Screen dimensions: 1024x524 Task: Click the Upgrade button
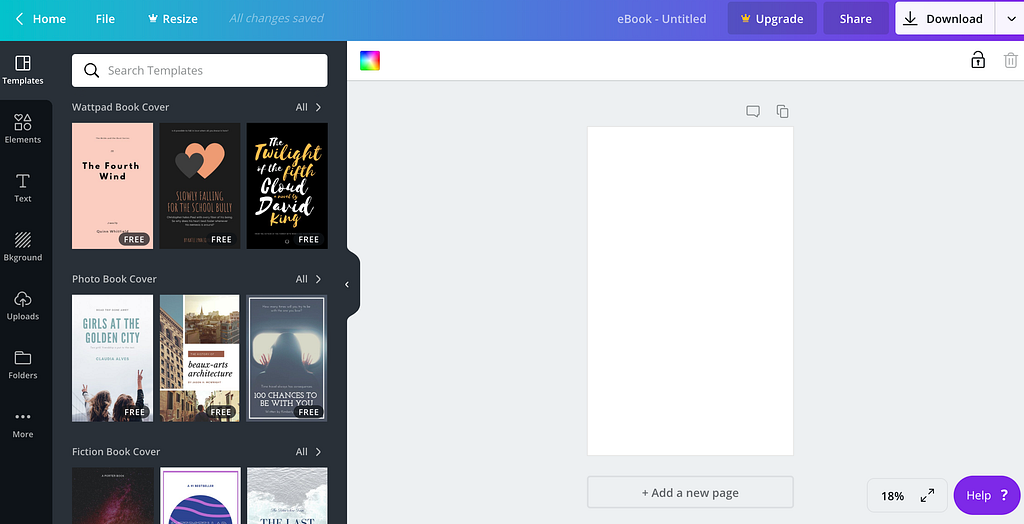(x=772, y=19)
